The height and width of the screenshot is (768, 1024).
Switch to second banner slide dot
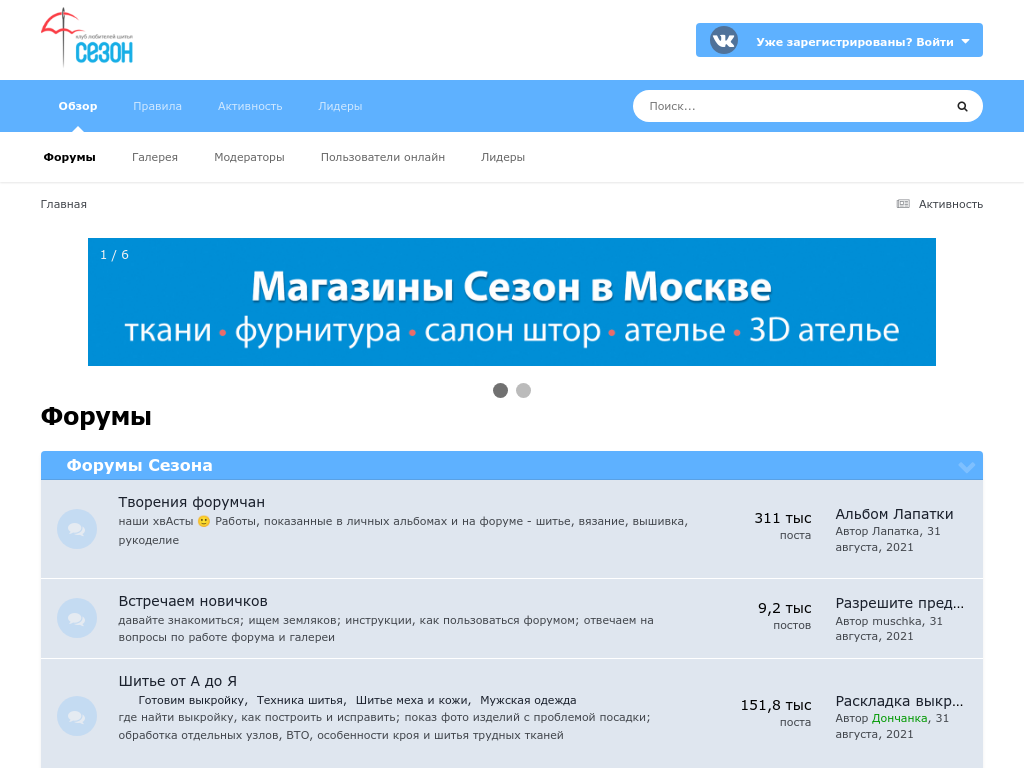point(523,391)
